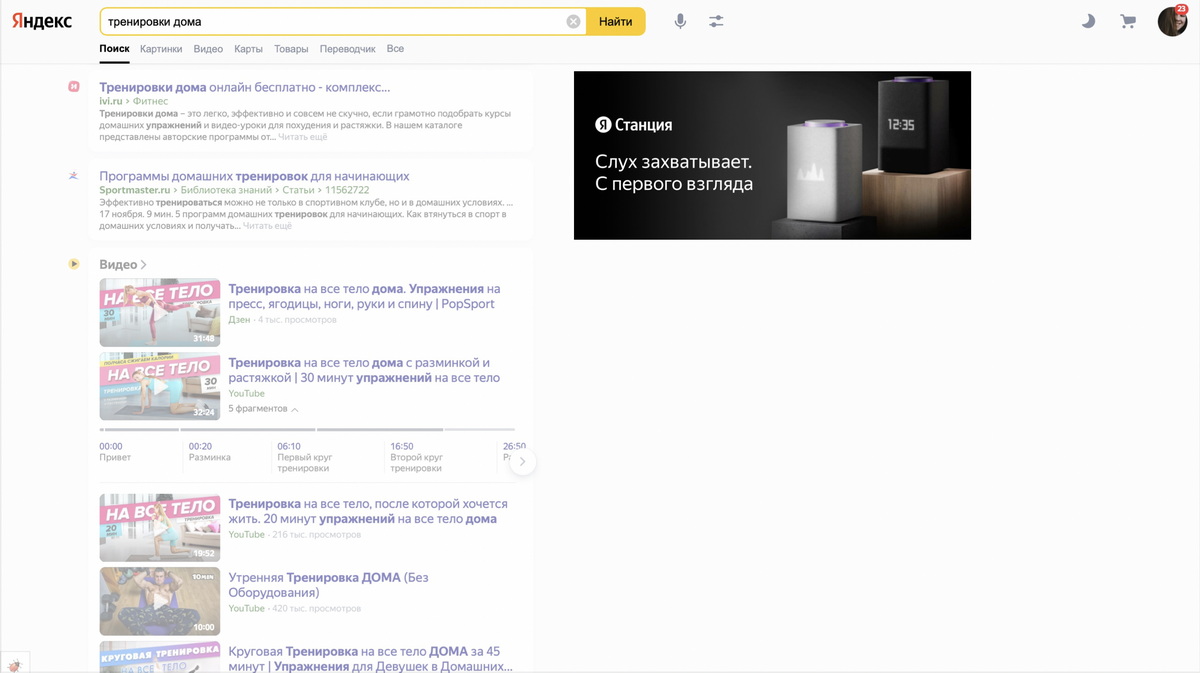Open search settings via the sliders icon
Screen dimensions: 1200x673
point(716,21)
